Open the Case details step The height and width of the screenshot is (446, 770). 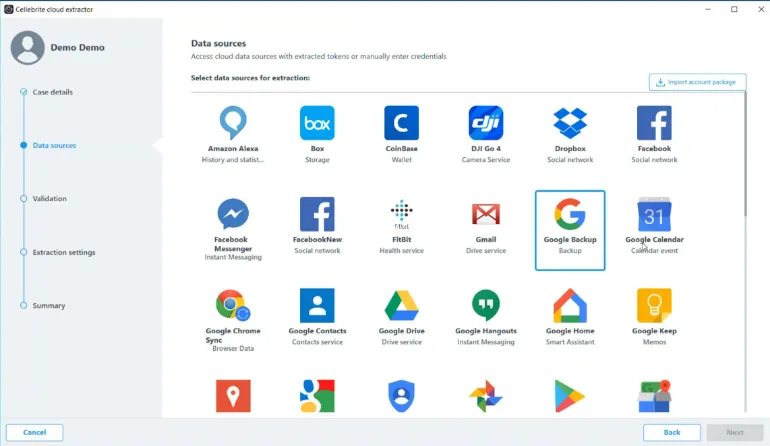tap(52, 92)
